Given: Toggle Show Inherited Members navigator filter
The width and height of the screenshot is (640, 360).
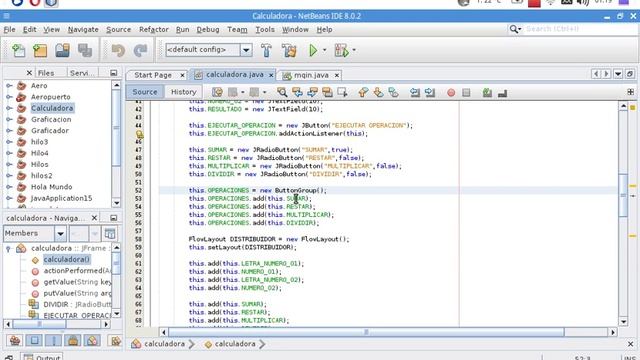Looking at the screenshot, I should coord(15,340).
